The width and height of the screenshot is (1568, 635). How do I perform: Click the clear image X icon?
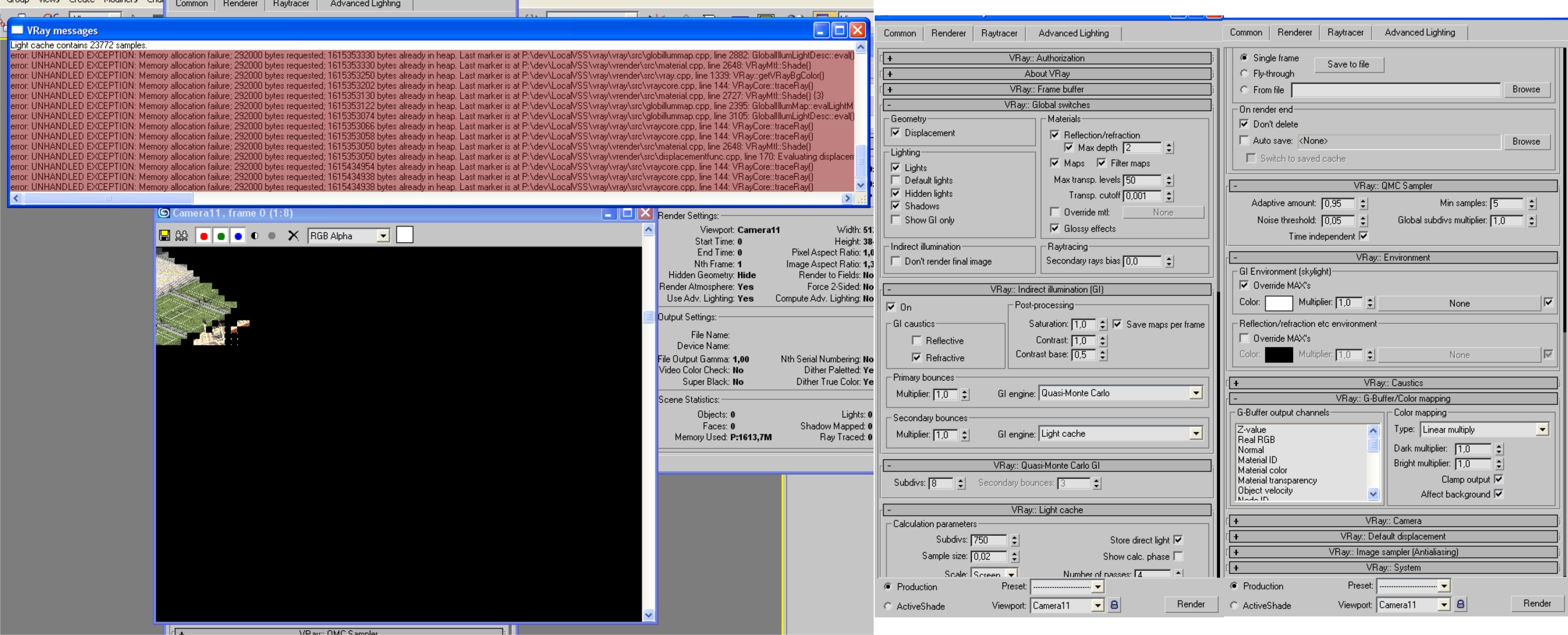(293, 235)
